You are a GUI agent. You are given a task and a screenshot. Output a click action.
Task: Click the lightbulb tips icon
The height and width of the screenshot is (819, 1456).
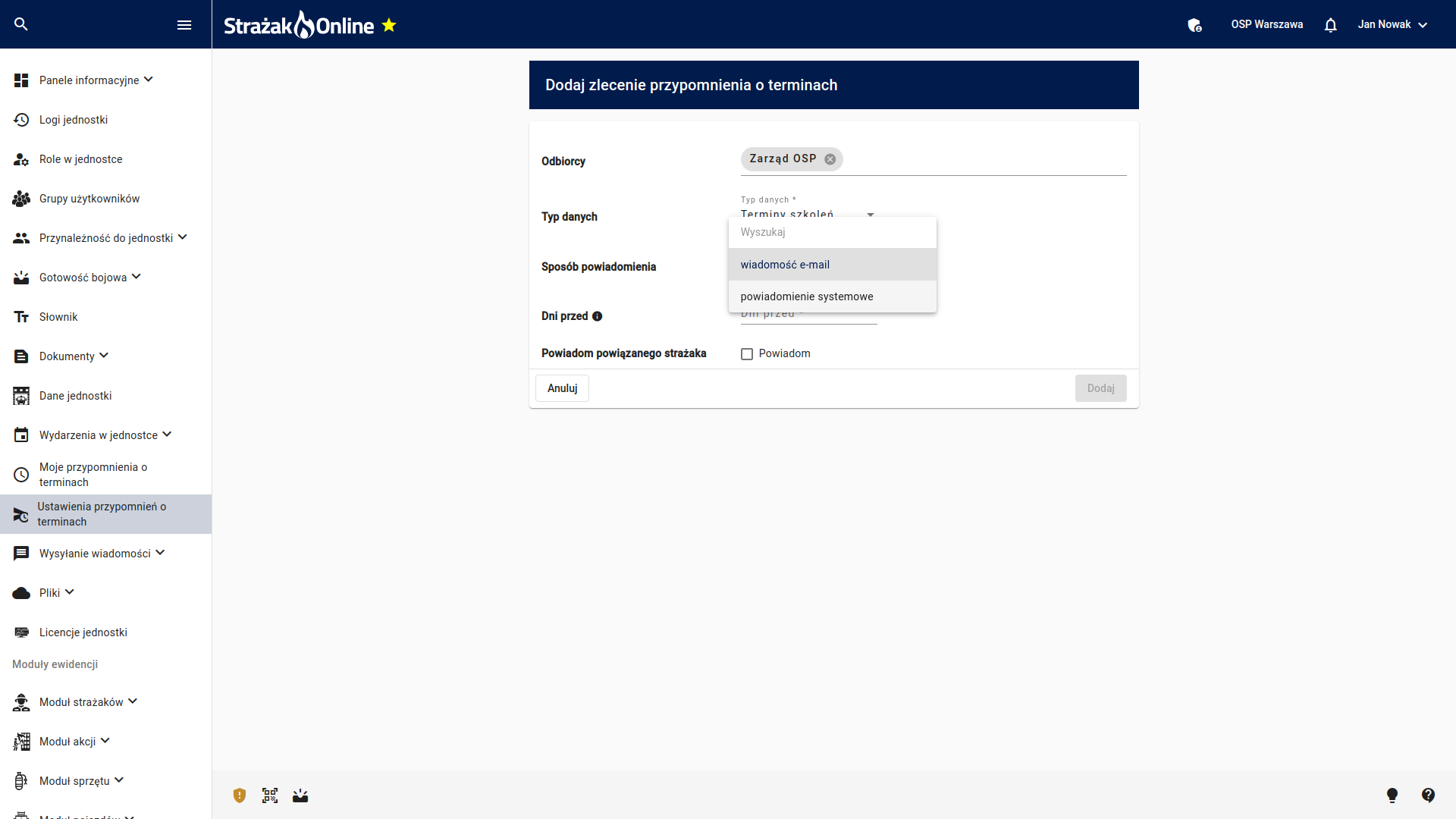(1392, 795)
